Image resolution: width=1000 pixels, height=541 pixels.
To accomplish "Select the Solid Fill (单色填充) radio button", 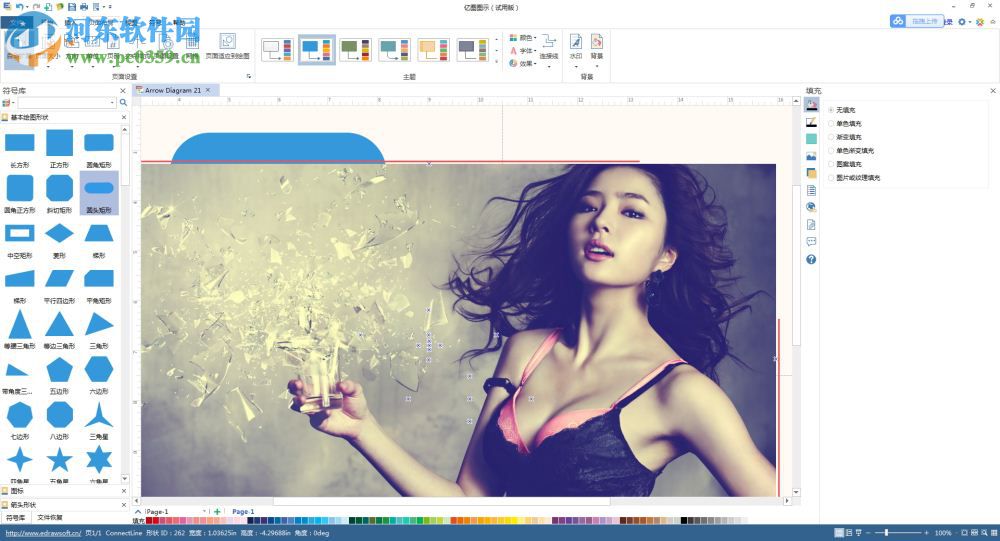I will 831,123.
